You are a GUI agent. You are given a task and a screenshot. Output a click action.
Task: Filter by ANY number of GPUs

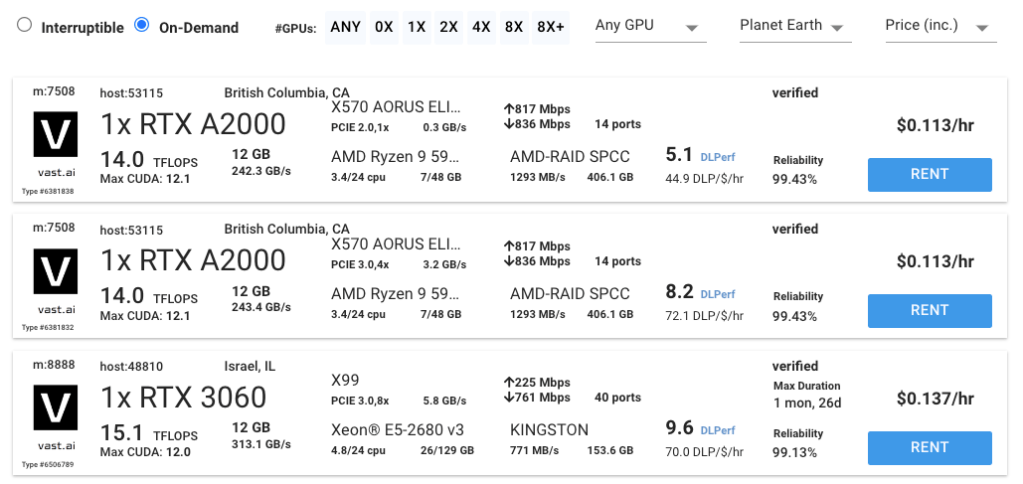point(347,27)
